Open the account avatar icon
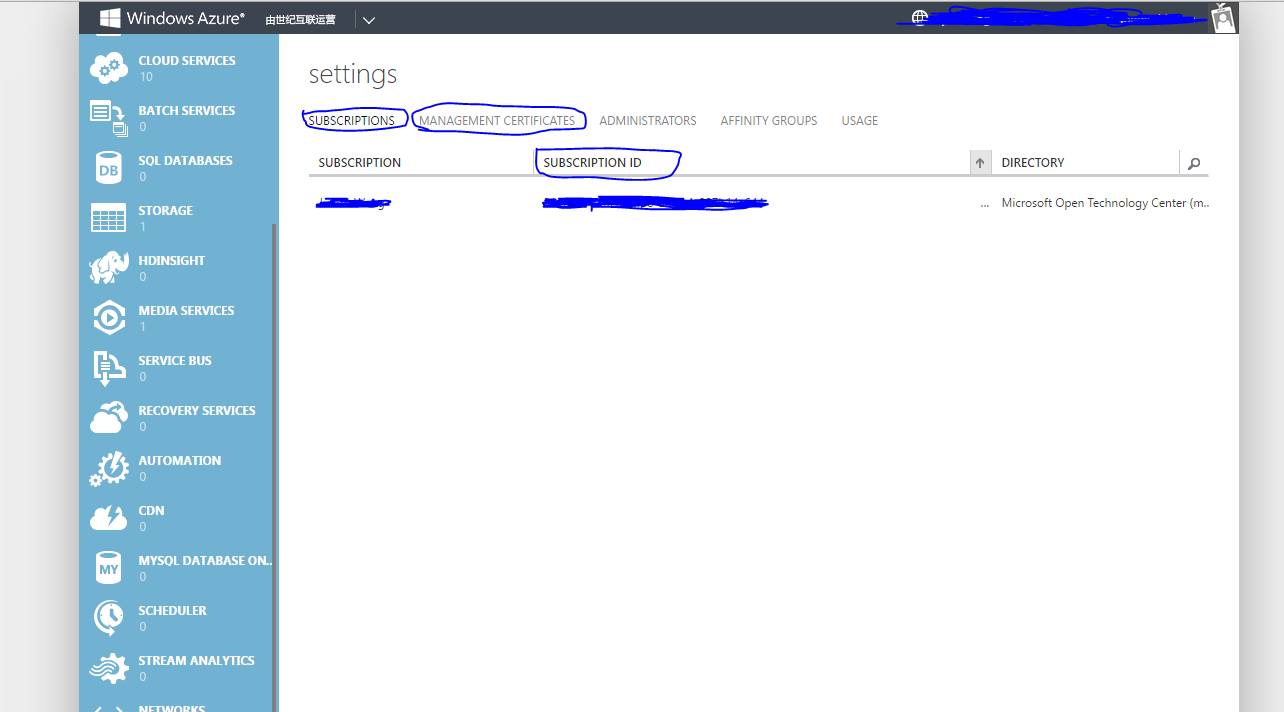Image resolution: width=1284 pixels, height=712 pixels. (x=1223, y=17)
